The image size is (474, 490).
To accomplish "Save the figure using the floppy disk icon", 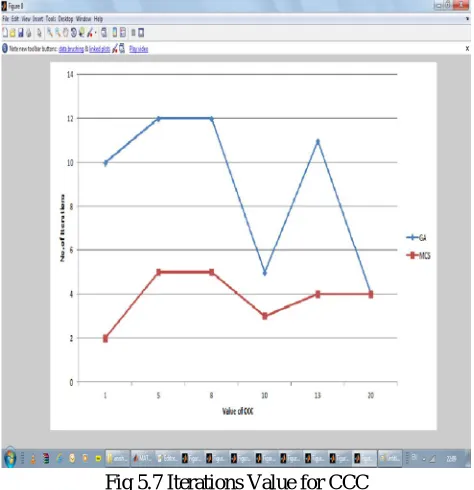I will coord(21,33).
